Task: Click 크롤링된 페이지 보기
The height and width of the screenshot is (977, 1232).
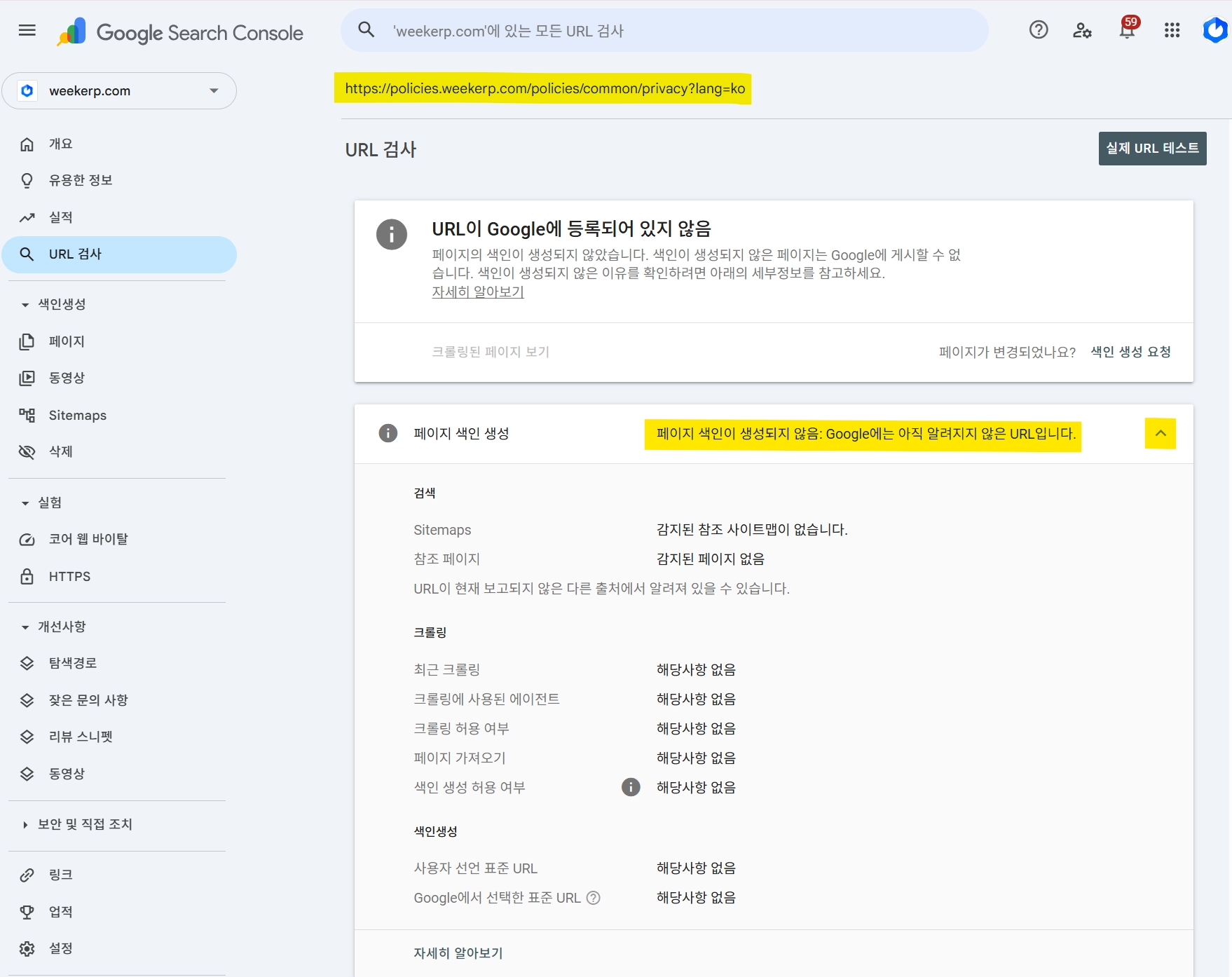Action: click(491, 352)
